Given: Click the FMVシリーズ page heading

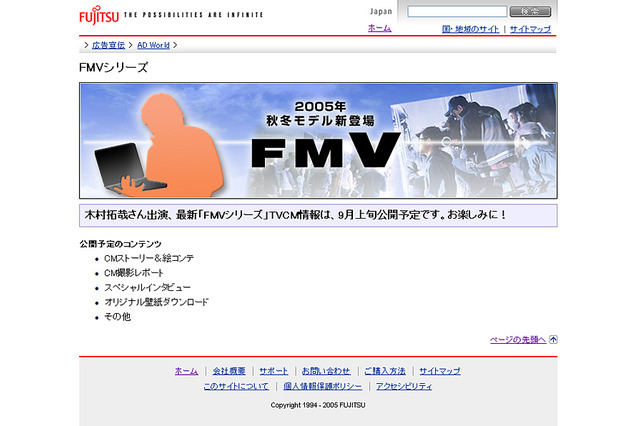Looking at the screenshot, I should click(113, 67).
